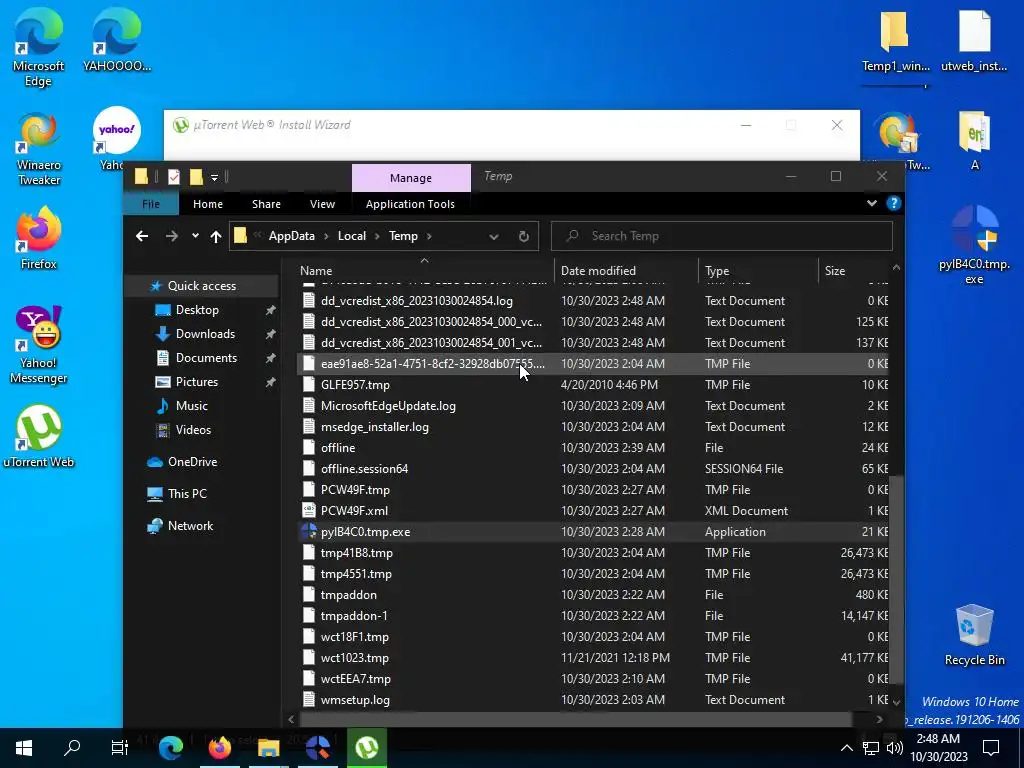The width and height of the screenshot is (1024, 768).
Task: Show hidden tray icons chevron
Action: (846, 748)
